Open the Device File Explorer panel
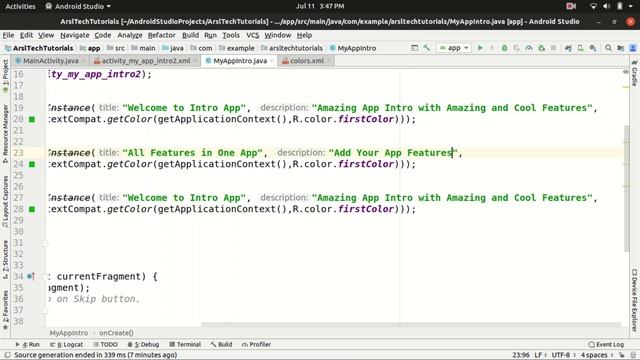640x360 pixels. (634, 300)
